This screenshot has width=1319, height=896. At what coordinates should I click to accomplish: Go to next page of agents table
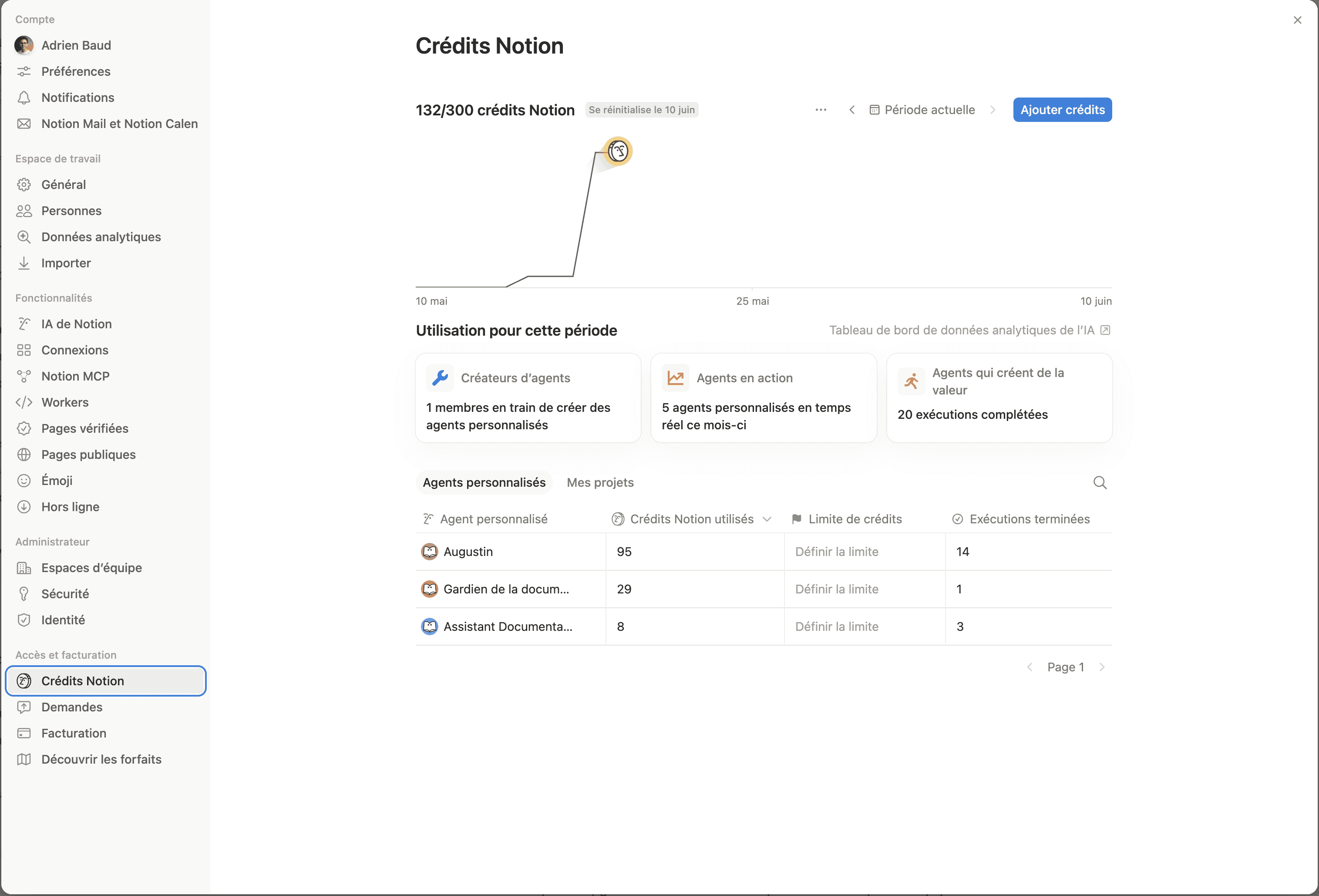pos(1102,667)
